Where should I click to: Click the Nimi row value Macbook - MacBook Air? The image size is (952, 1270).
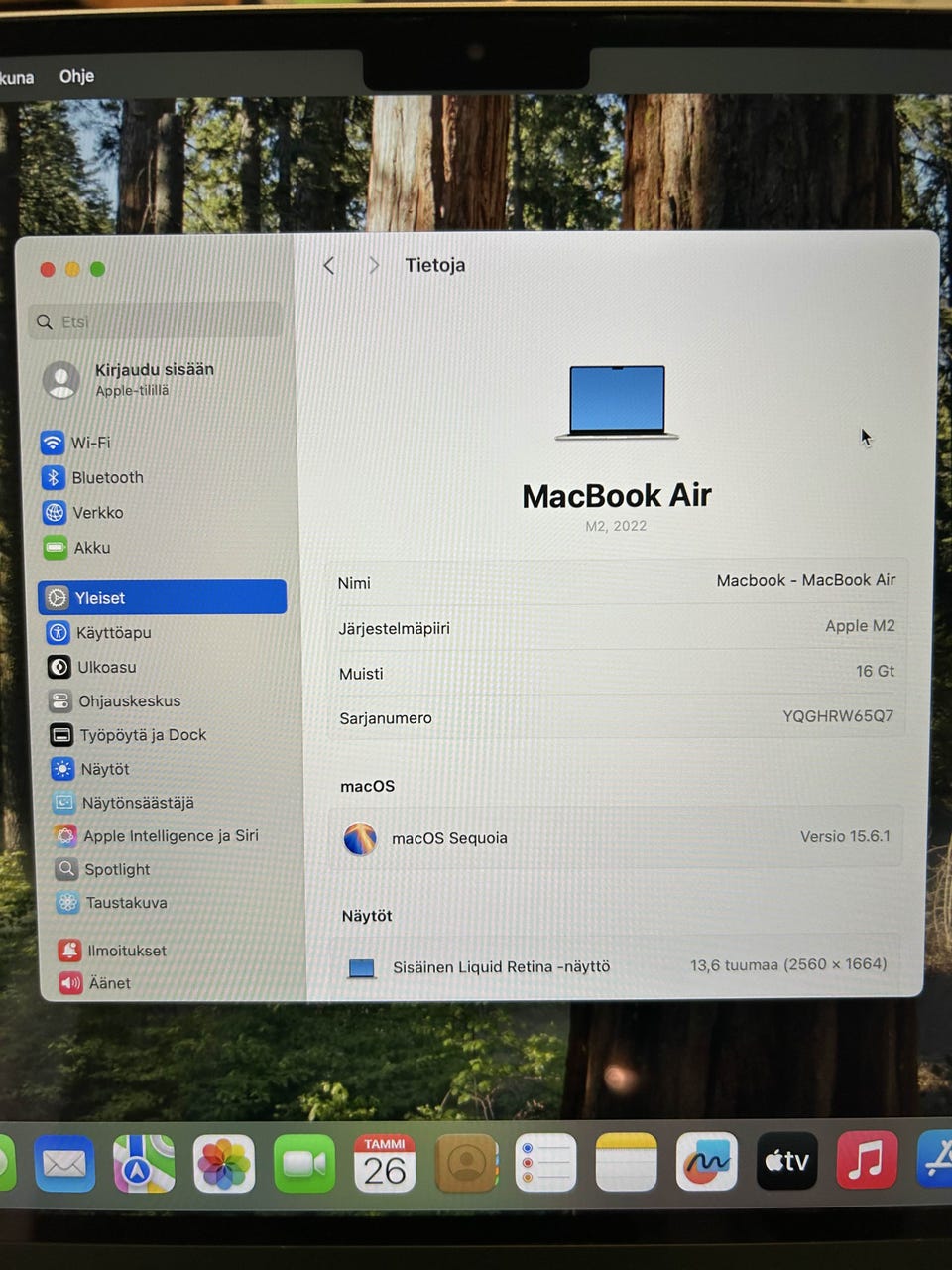coord(805,580)
